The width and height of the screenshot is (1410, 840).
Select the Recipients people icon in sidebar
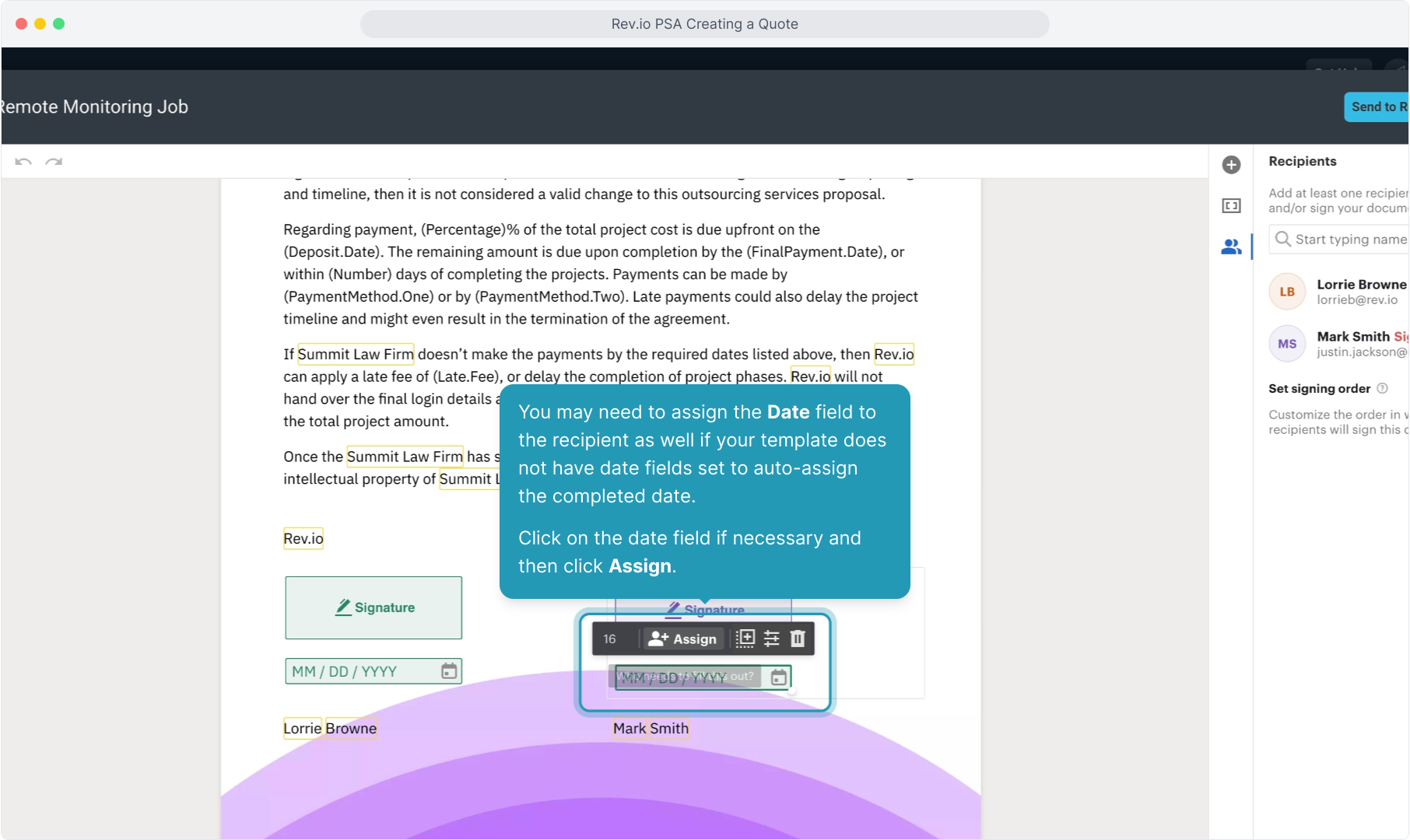[1231, 247]
